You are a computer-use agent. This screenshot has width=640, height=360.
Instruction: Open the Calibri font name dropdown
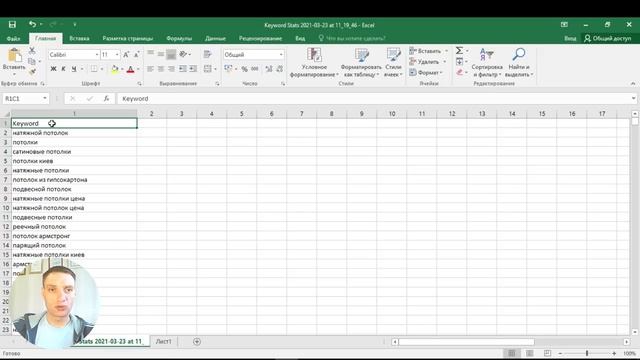97,55
